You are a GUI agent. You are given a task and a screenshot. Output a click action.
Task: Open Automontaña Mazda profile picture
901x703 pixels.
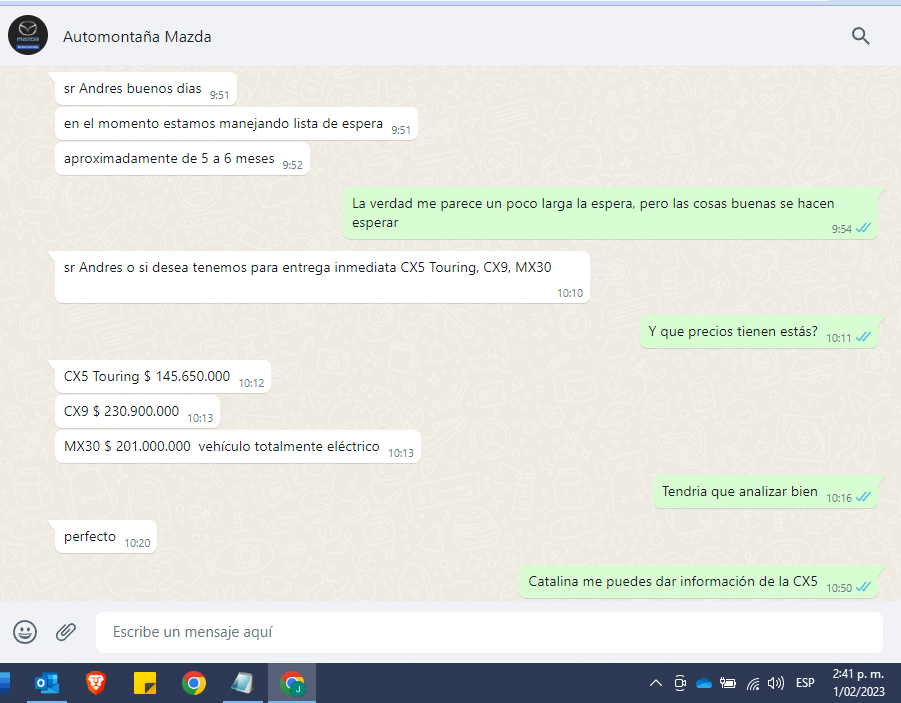[x=28, y=35]
